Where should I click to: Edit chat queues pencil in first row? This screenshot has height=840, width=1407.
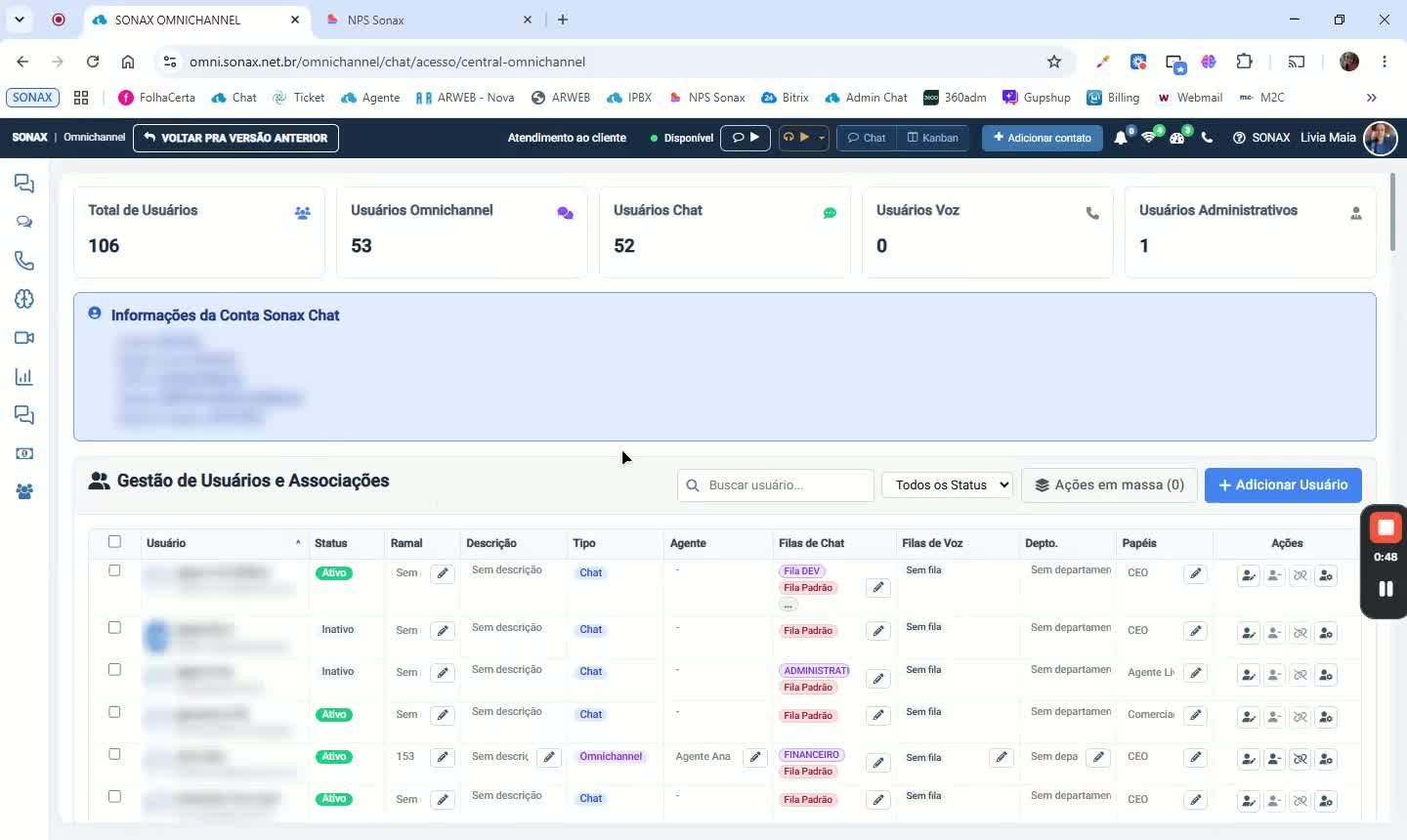[878, 587]
